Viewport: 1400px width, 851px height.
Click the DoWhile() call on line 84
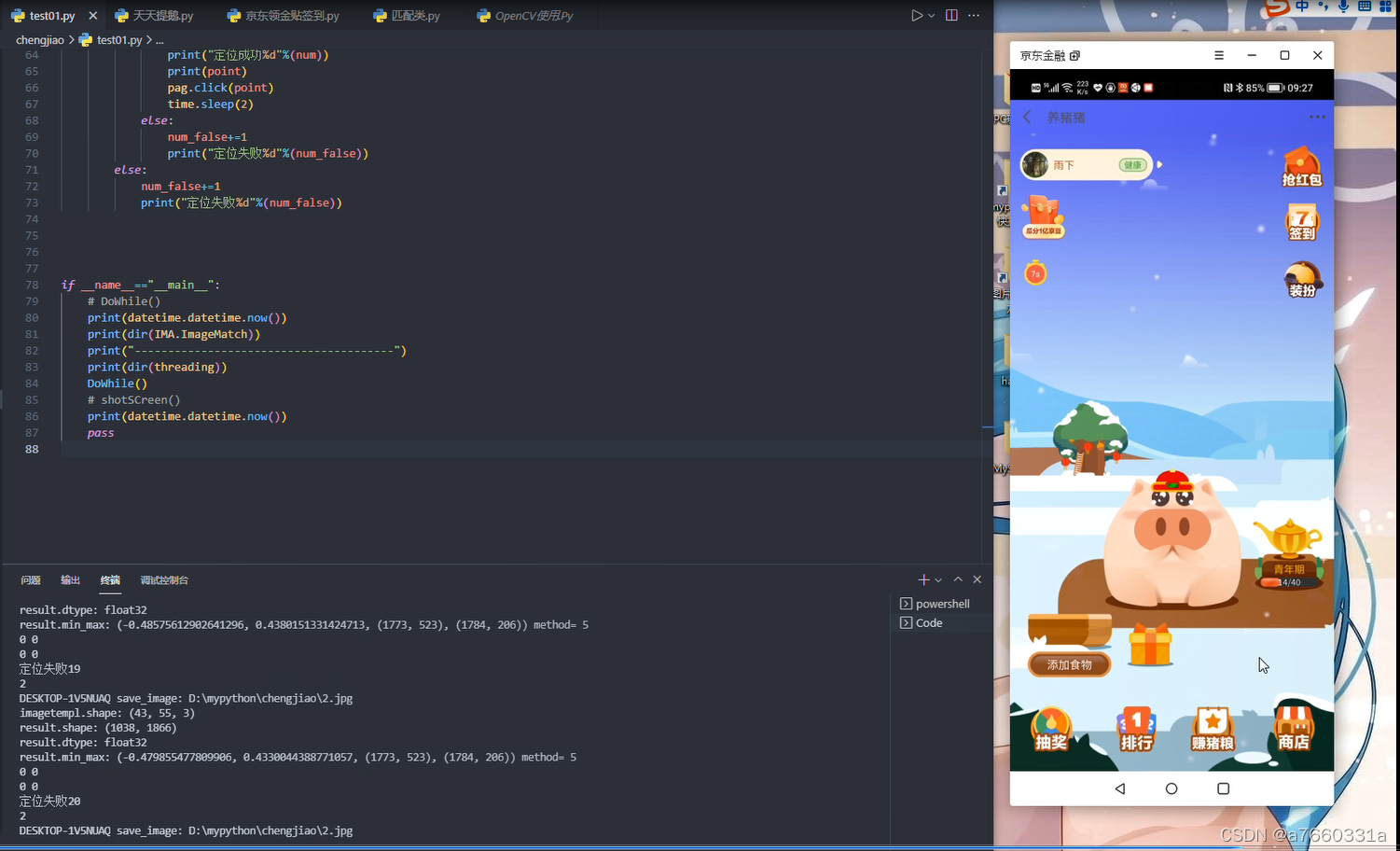tap(118, 384)
